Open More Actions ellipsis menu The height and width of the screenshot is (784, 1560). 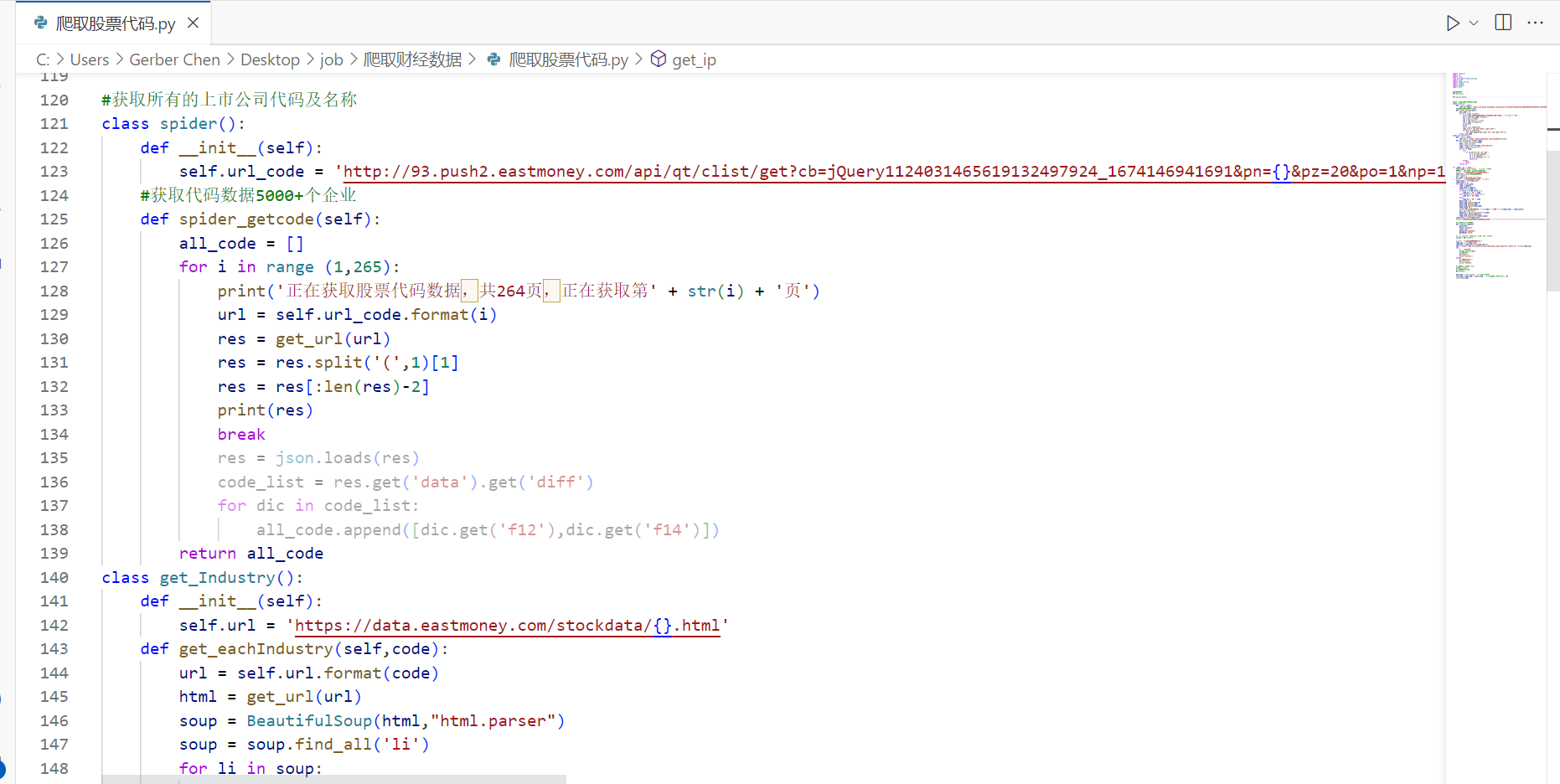click(x=1535, y=23)
